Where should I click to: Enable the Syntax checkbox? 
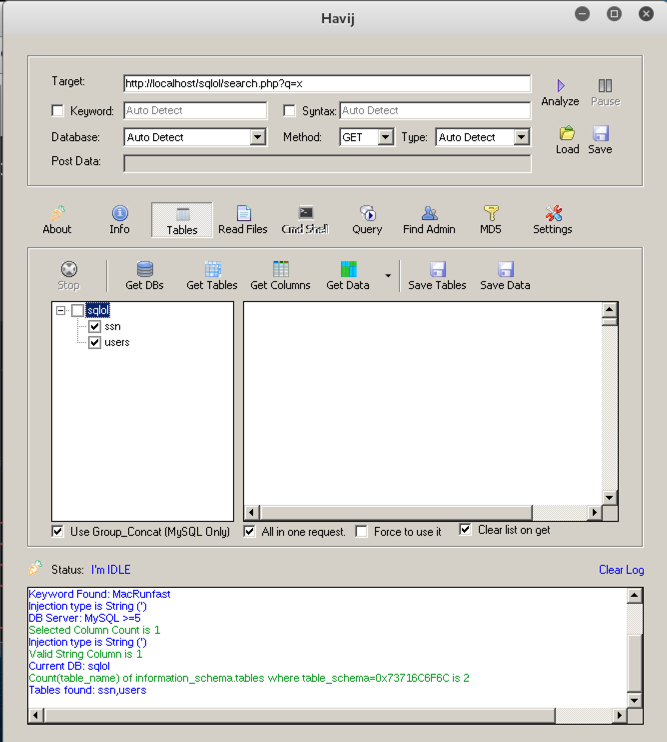[290, 111]
